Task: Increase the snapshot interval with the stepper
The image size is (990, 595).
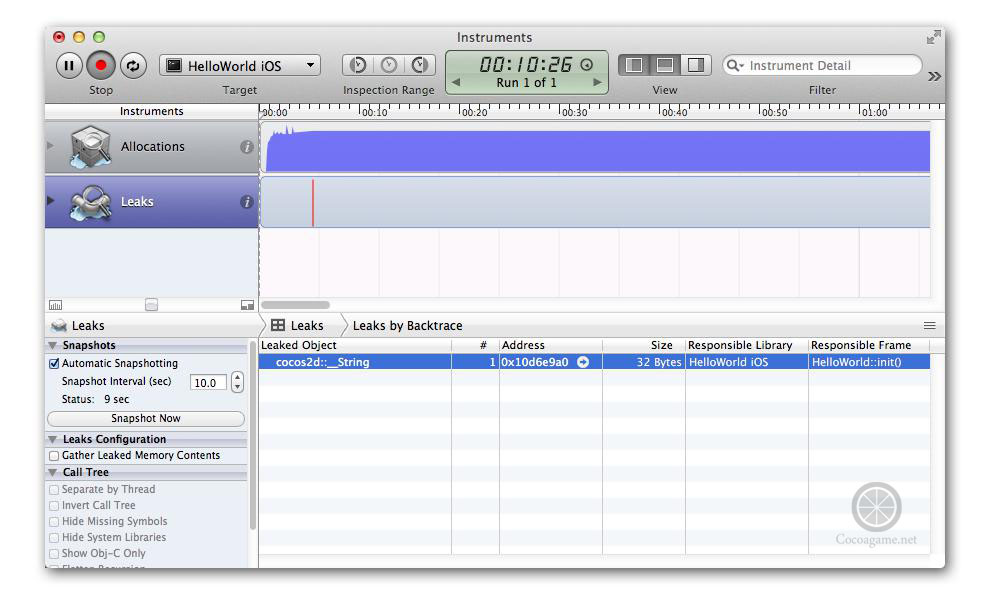Action: tap(237, 378)
